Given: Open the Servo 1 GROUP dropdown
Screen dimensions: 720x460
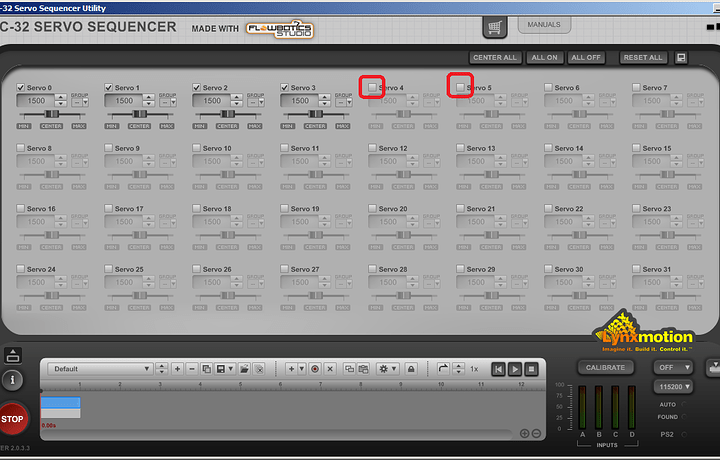Looking at the screenshot, I should point(168,102).
